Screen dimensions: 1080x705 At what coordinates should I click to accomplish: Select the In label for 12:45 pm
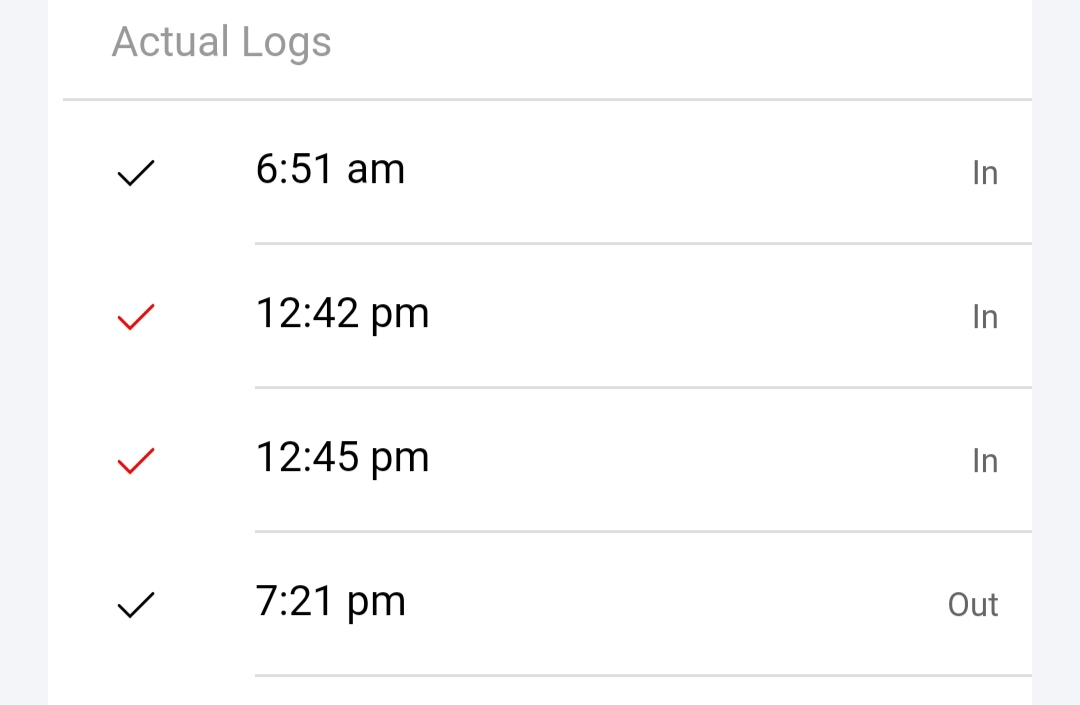pyautogui.click(x=985, y=461)
